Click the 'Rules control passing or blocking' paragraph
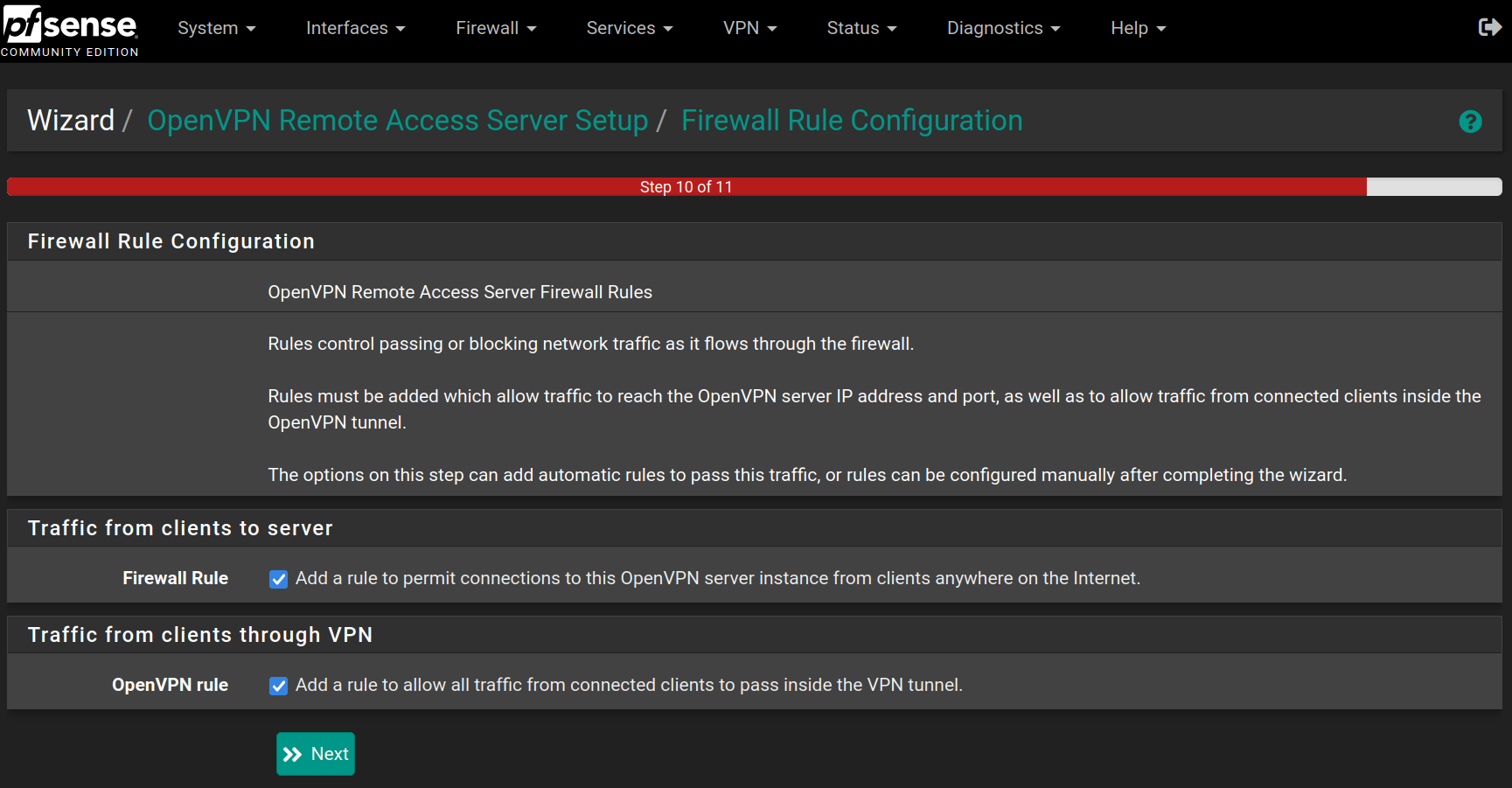 [590, 344]
